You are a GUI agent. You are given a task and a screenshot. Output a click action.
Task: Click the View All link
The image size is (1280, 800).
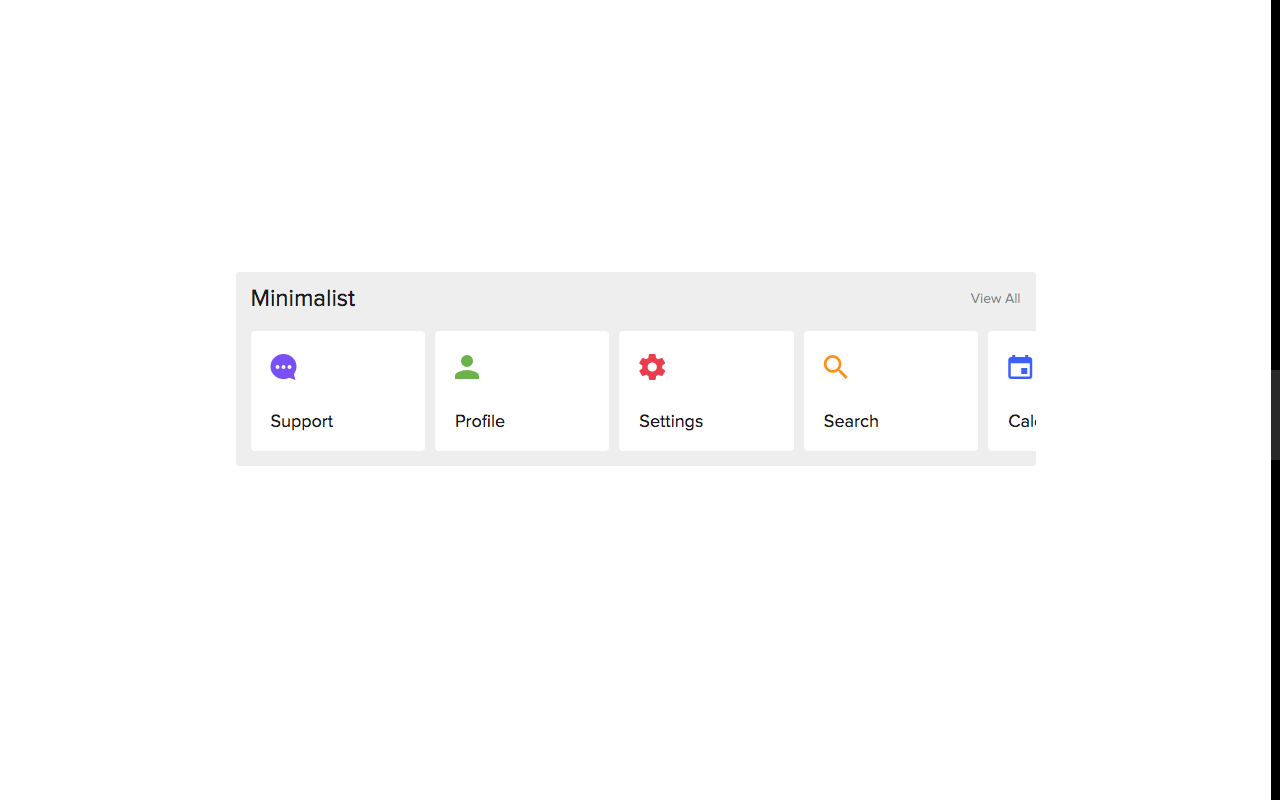tap(995, 298)
